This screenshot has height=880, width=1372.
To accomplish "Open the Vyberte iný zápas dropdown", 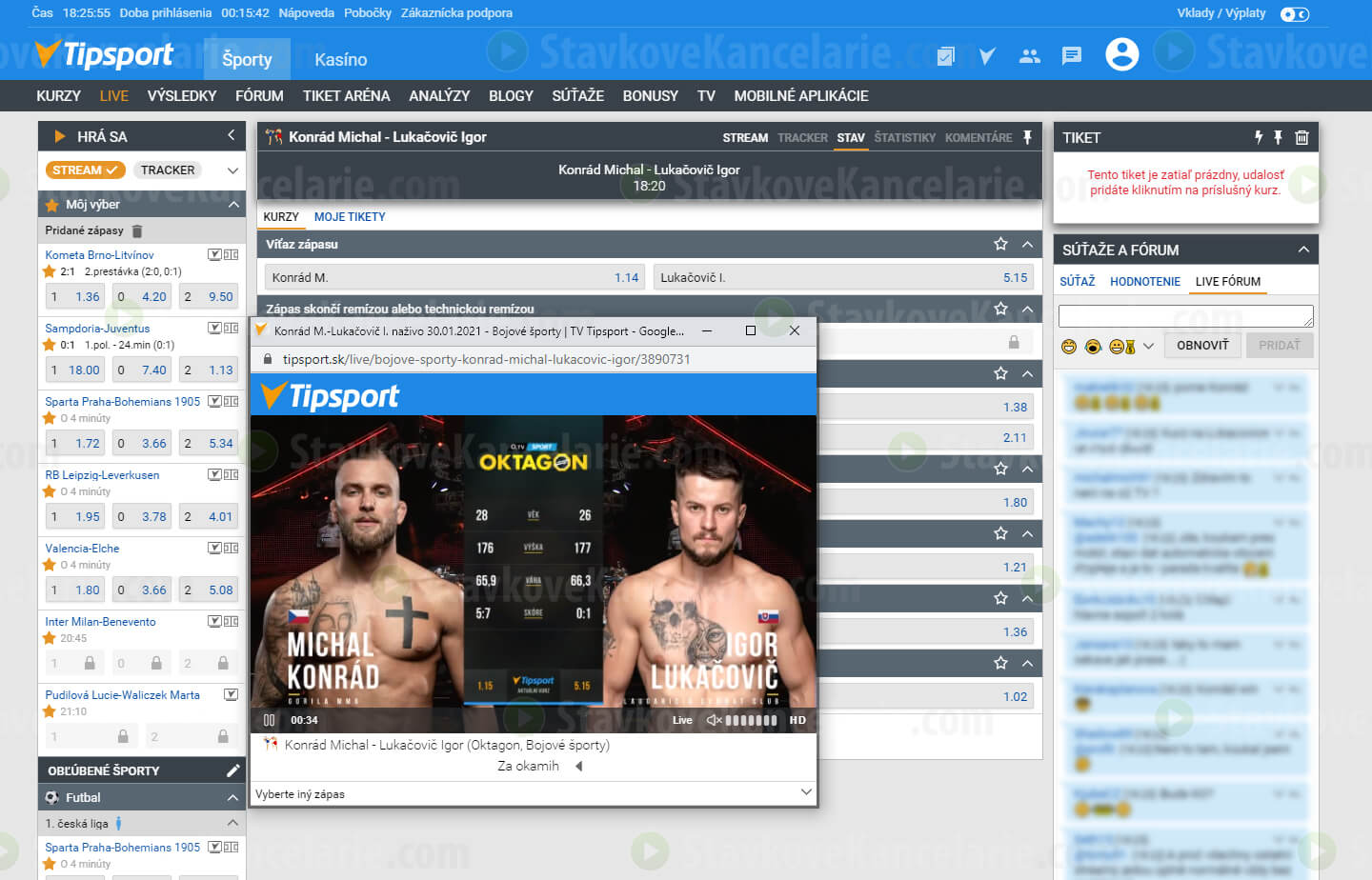I will [x=534, y=793].
